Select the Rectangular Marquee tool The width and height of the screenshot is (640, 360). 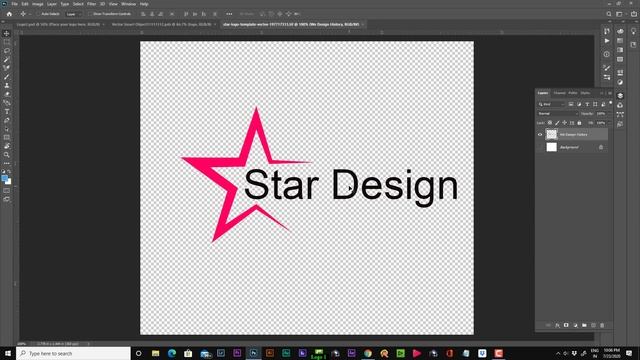7,42
